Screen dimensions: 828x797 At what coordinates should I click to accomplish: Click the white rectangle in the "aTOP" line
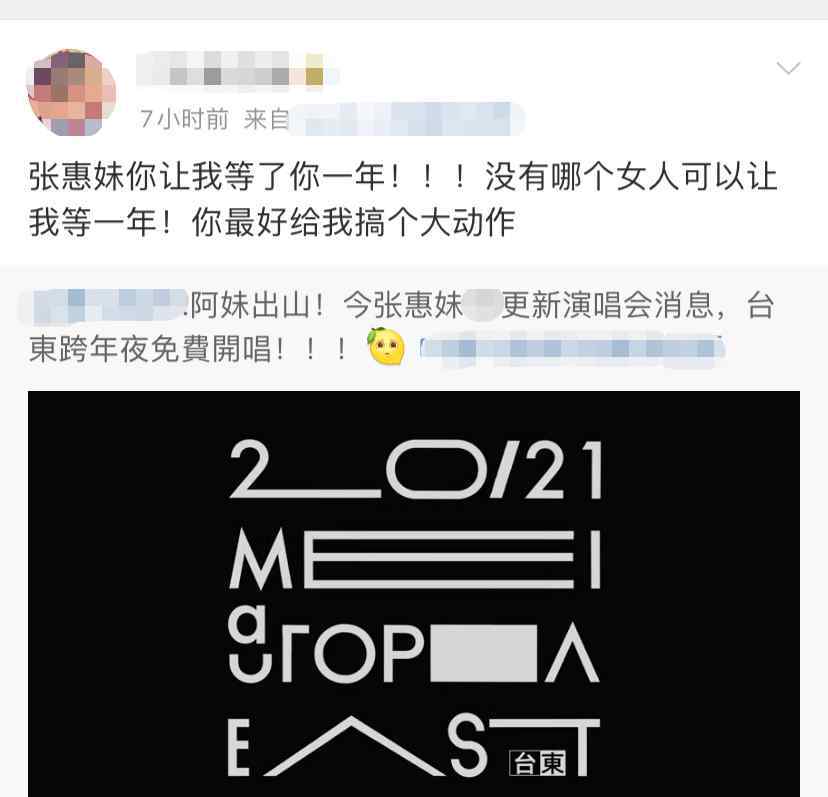483,653
